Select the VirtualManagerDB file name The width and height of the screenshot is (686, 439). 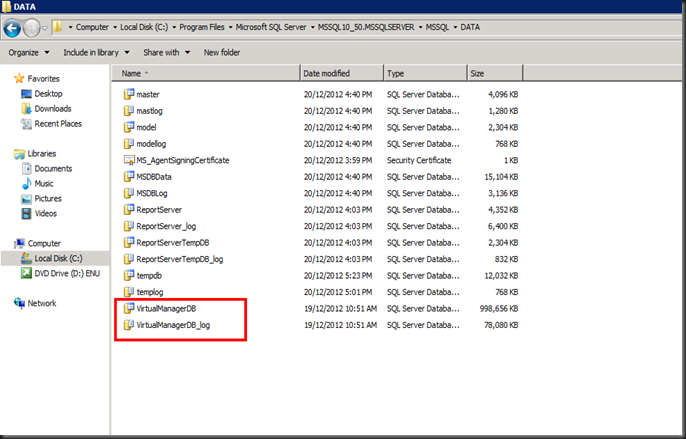[166, 309]
